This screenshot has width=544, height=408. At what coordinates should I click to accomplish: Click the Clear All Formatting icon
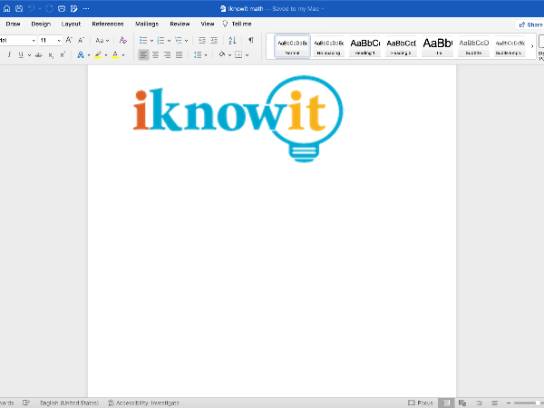pos(123,40)
